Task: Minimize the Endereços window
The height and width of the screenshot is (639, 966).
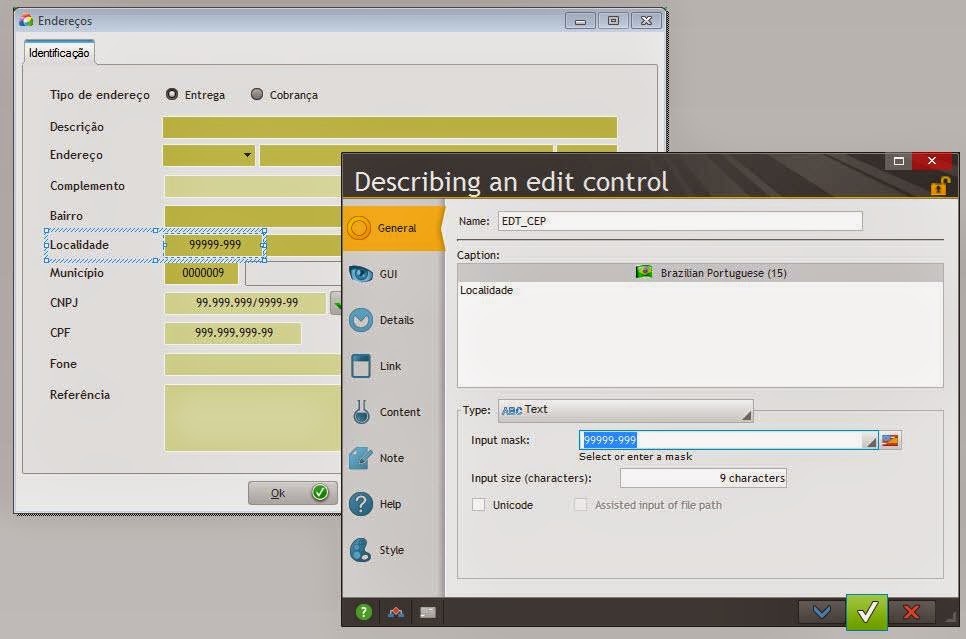Action: (x=580, y=21)
